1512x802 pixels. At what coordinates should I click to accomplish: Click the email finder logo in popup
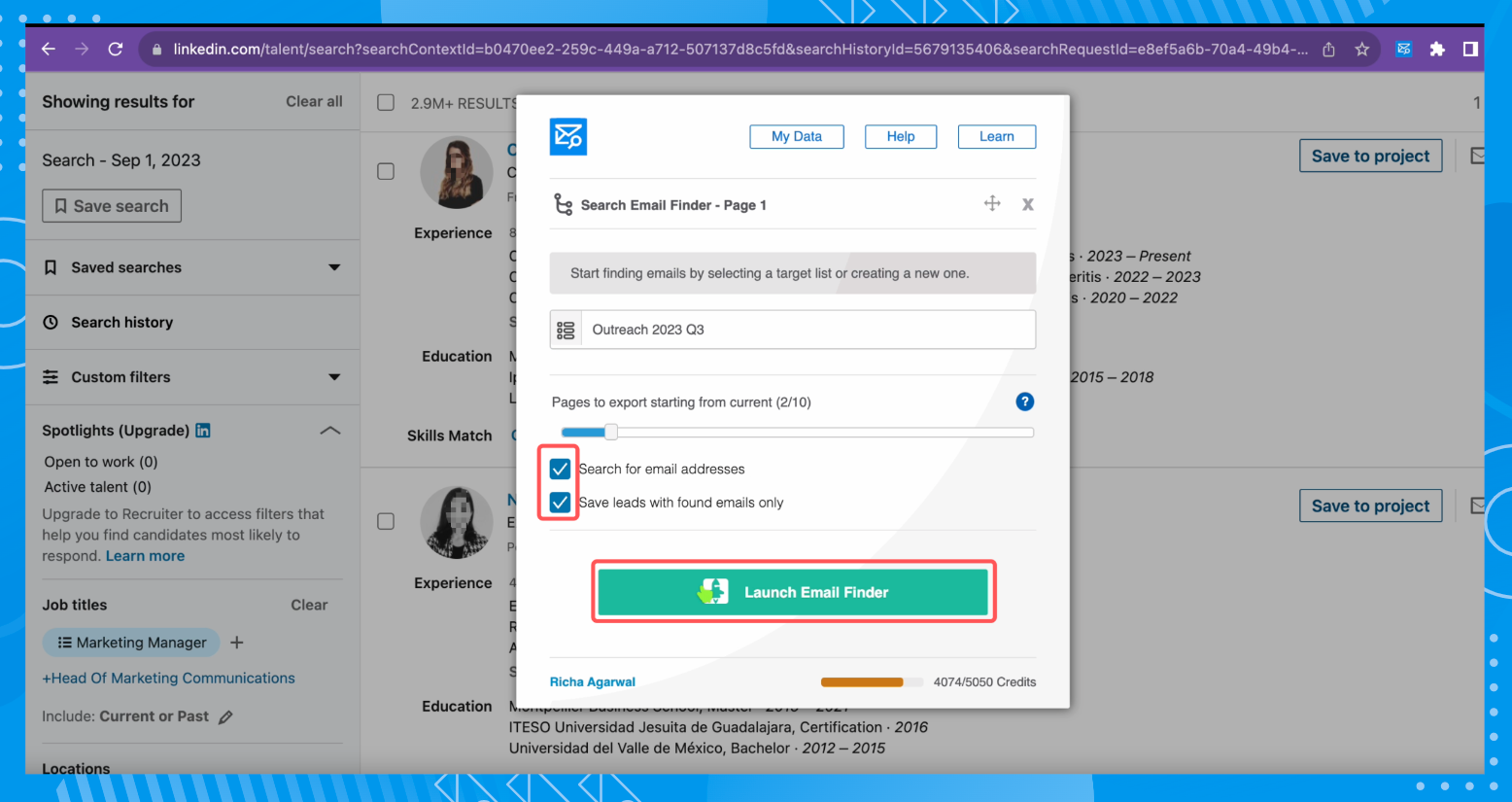(x=568, y=137)
